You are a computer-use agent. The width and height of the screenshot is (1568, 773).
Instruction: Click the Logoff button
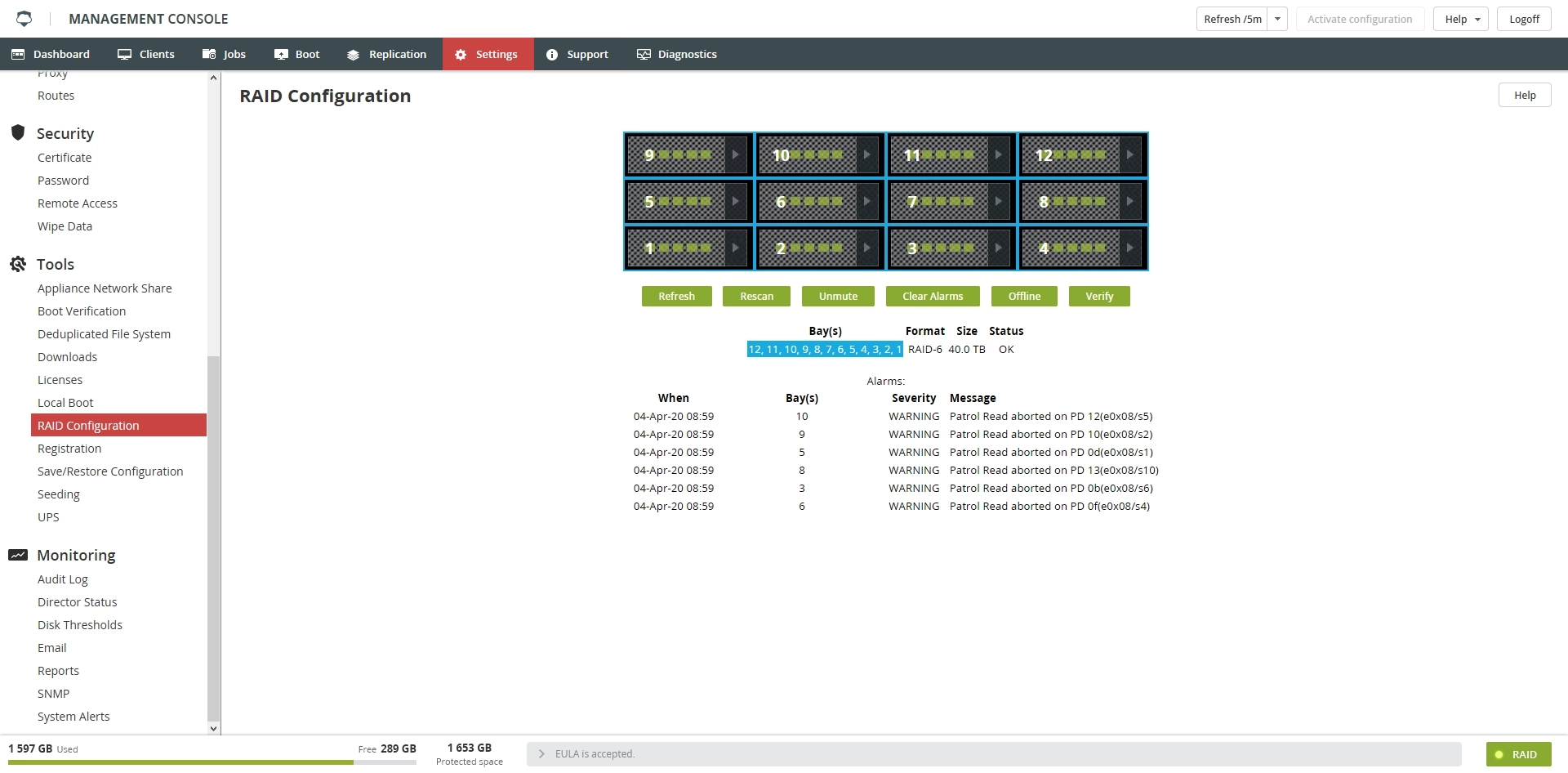click(x=1524, y=19)
